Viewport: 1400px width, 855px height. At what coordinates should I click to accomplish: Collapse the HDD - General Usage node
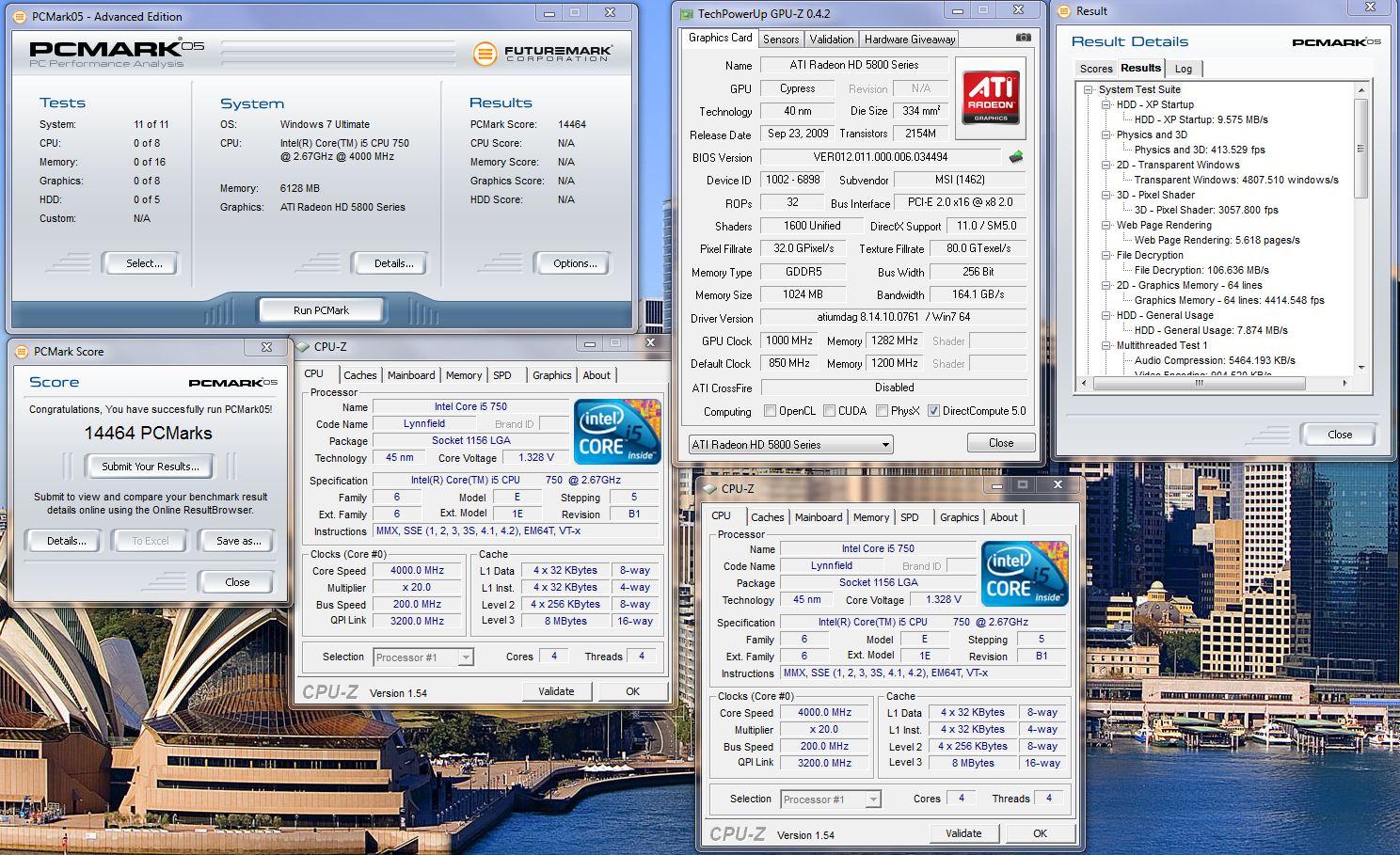(1106, 315)
